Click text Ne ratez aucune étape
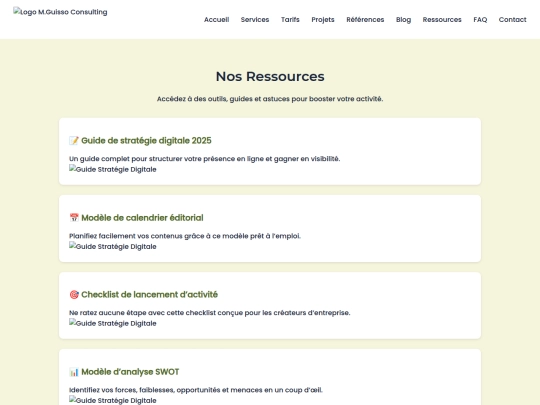The width and height of the screenshot is (540, 405). click(x=210, y=313)
